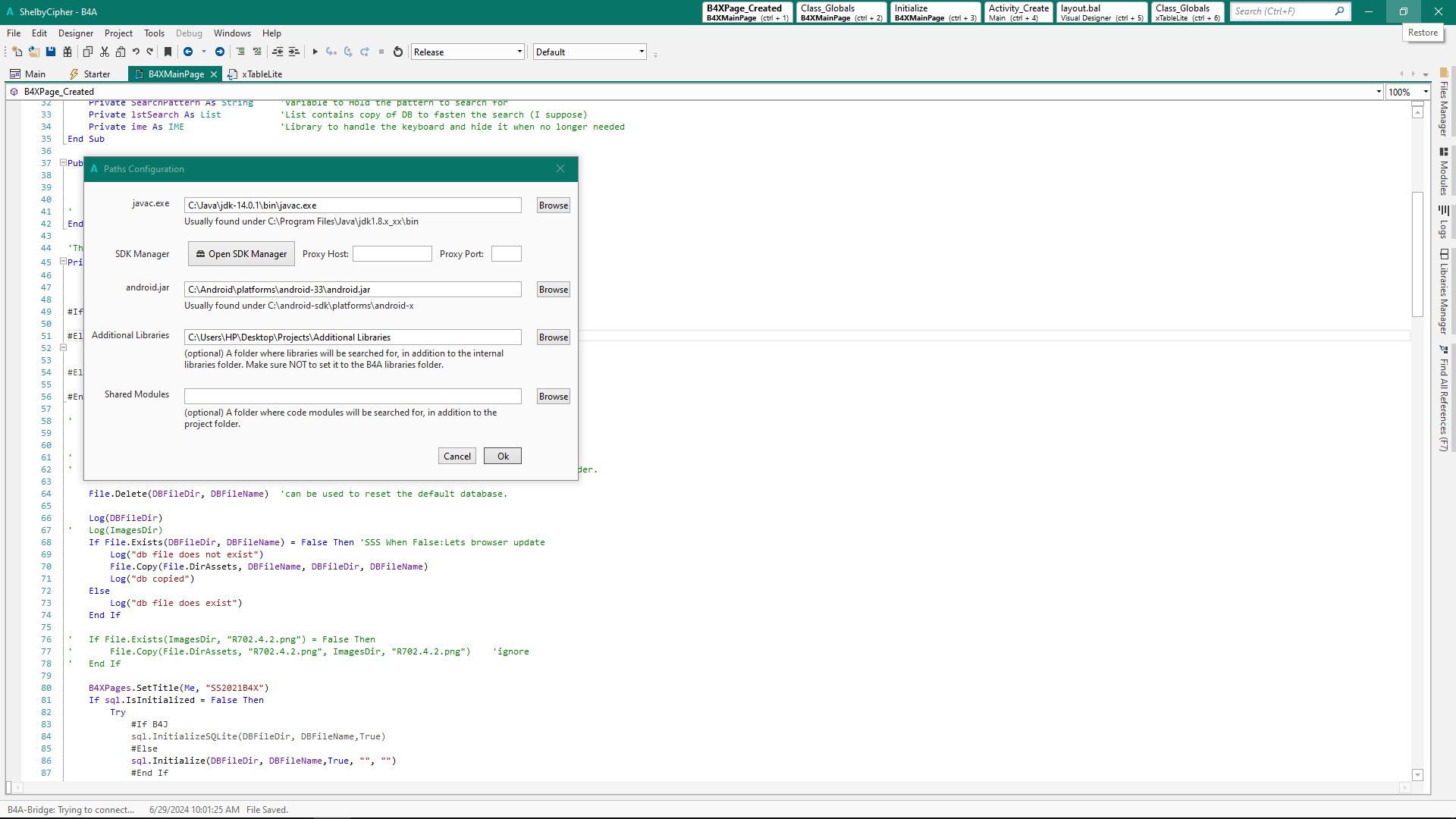Click the Open SDK Manager button
The image size is (1456, 819).
click(x=241, y=254)
